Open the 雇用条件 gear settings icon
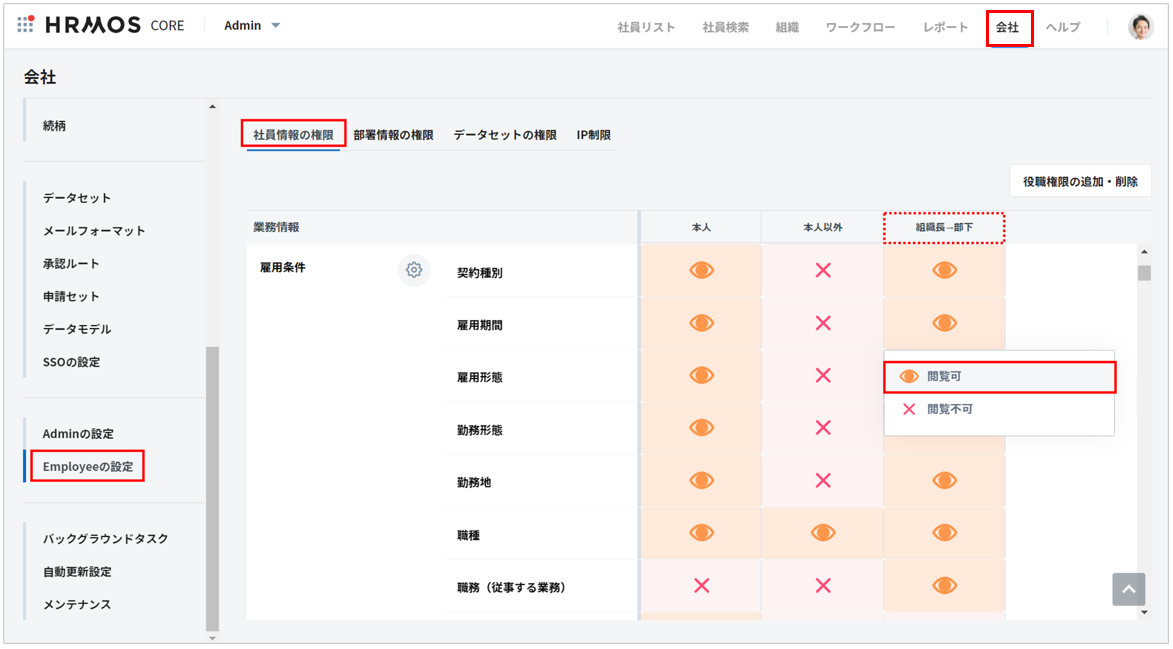1173x649 pixels. (414, 270)
